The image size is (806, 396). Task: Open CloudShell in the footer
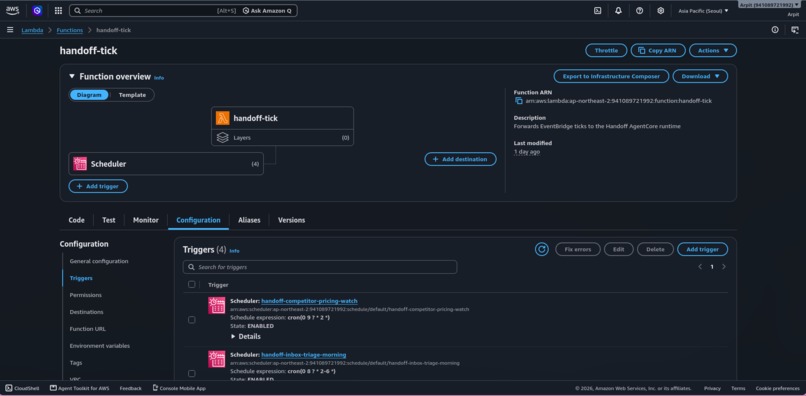(x=23, y=388)
